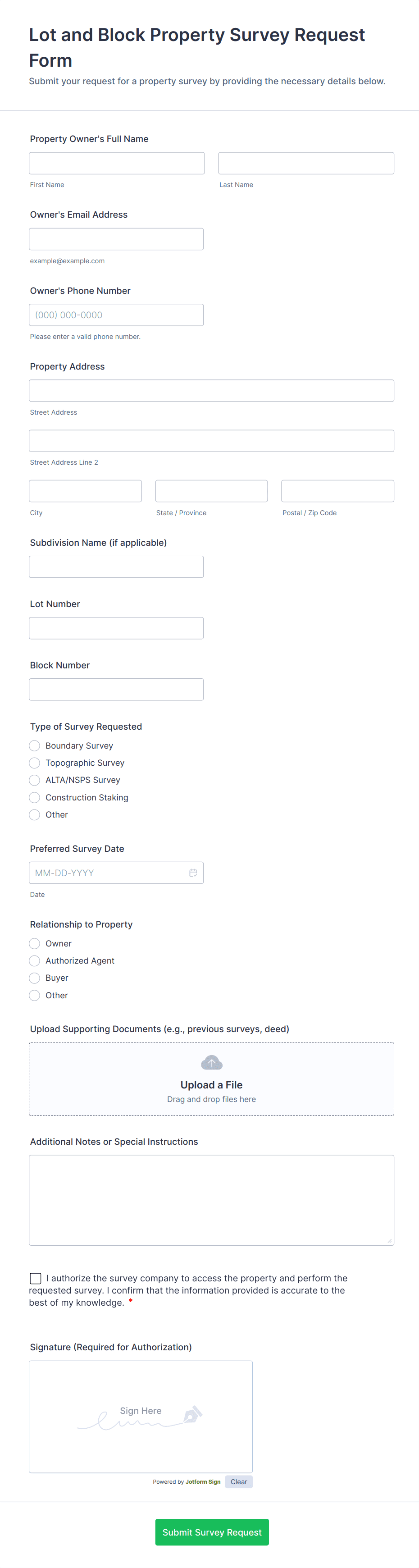Screen dimensions: 419x1568
Task: Click the pen icon in signature box
Action: [193, 1414]
